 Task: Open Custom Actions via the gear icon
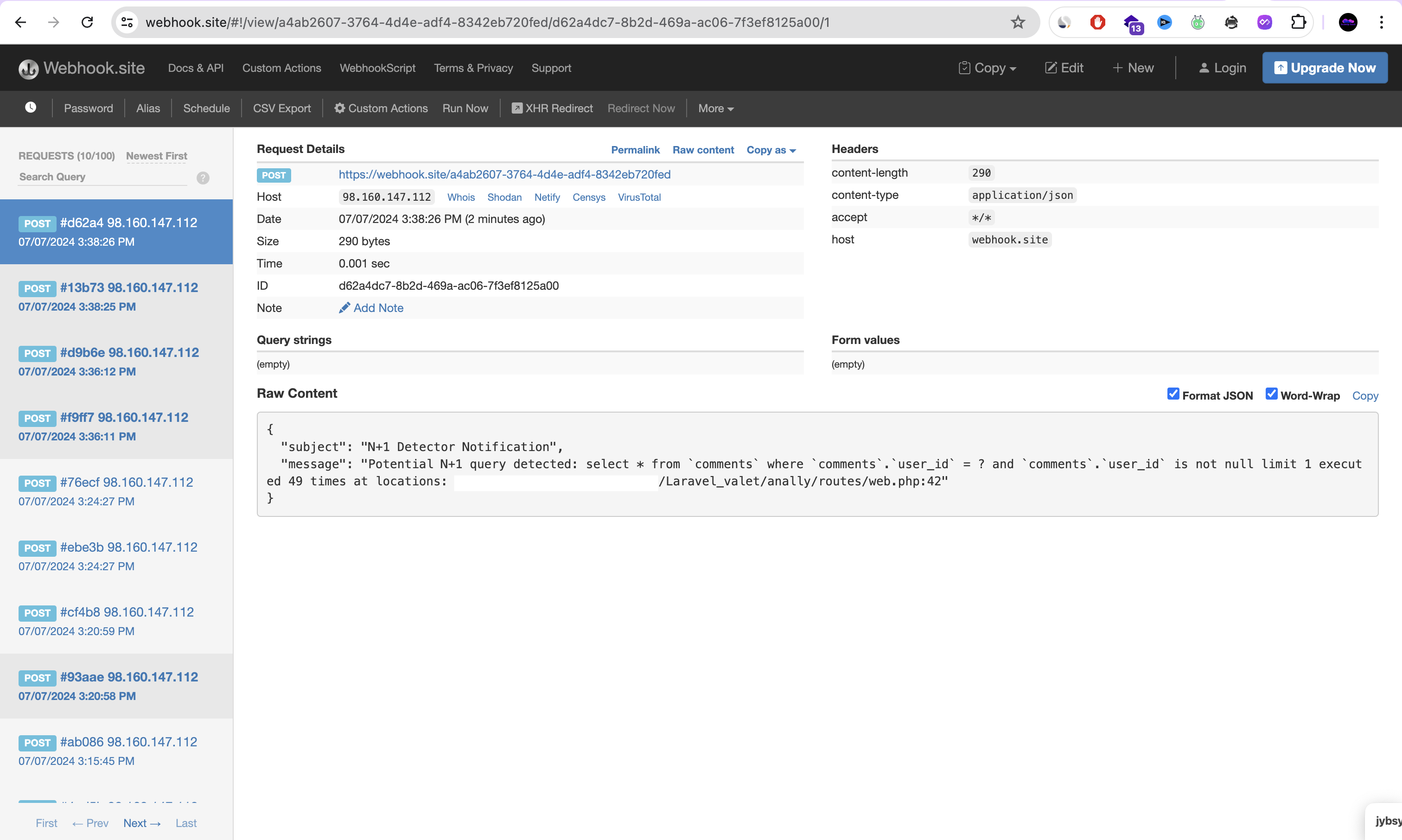point(339,108)
